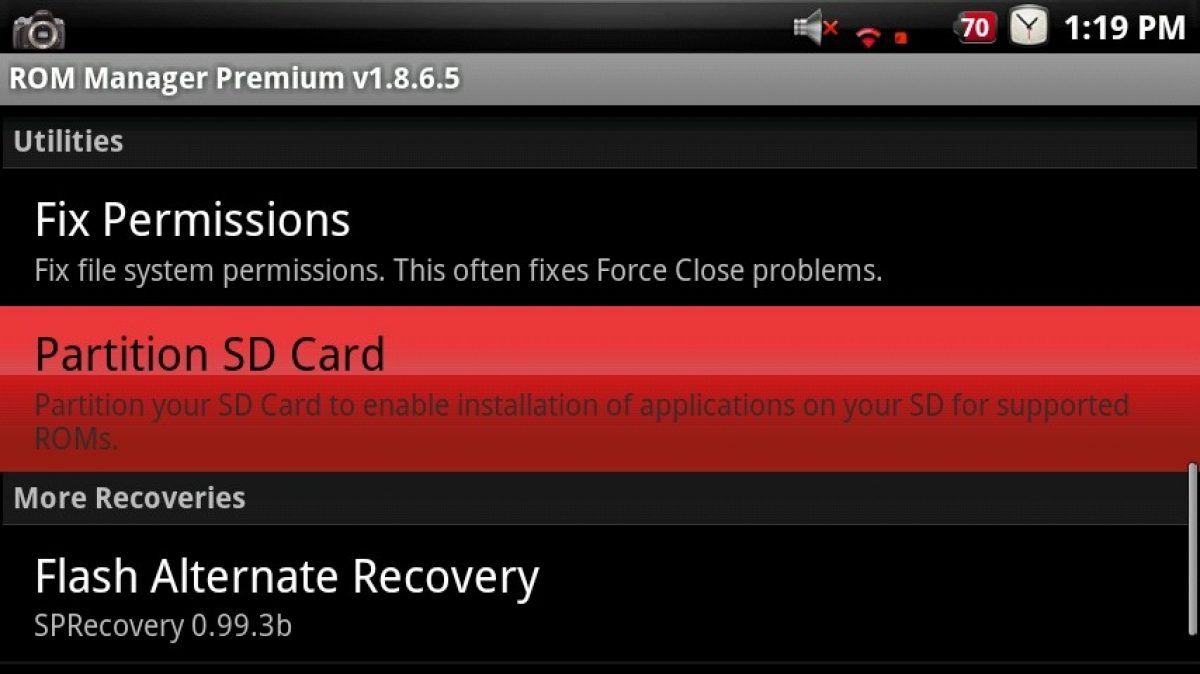Image resolution: width=1200 pixels, height=674 pixels.
Task: Open Fix Permissions
Action: click(x=600, y=238)
